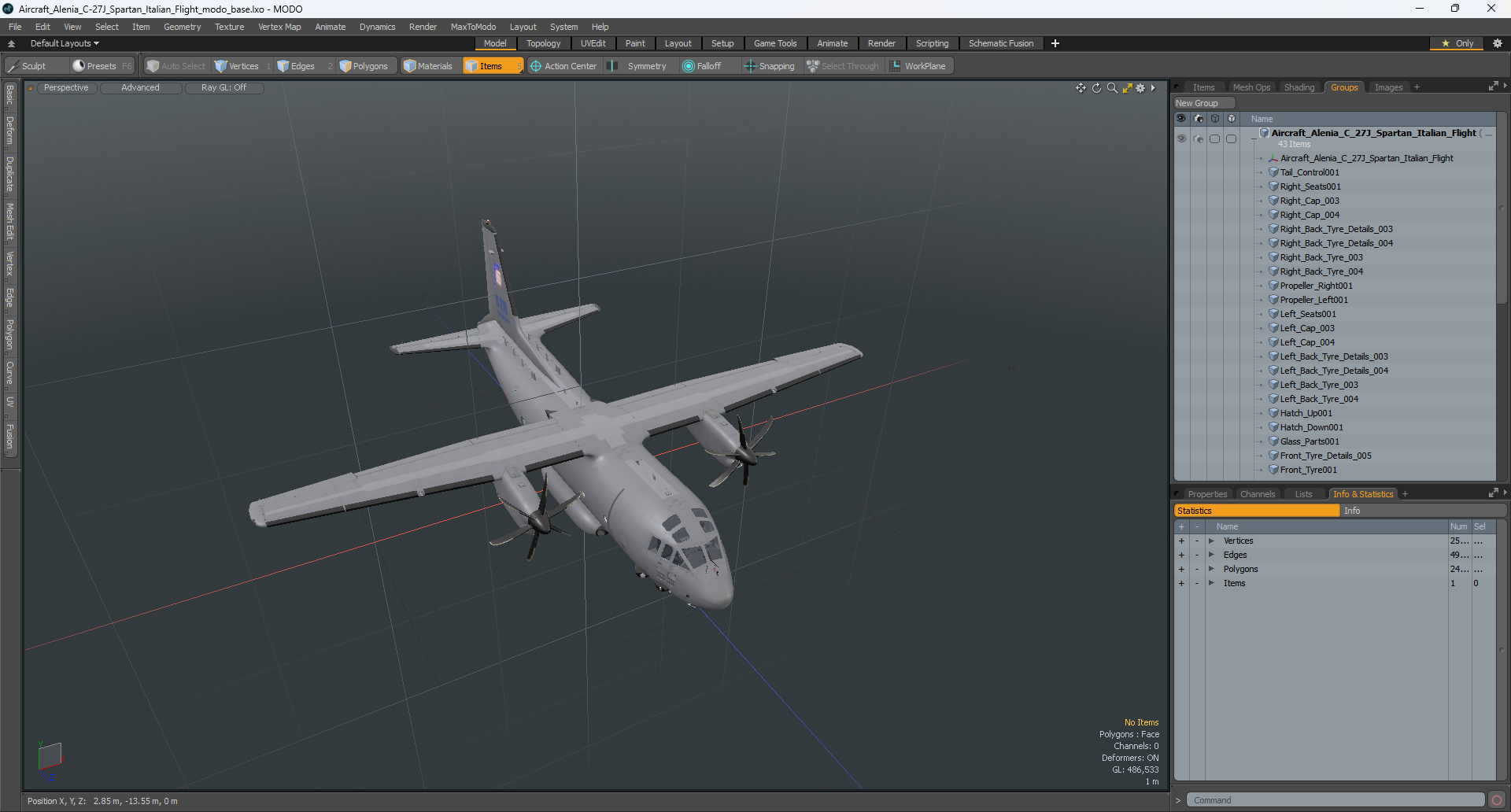1511x812 pixels.
Task: Click the eye column header icon
Action: pyautogui.click(x=1181, y=119)
